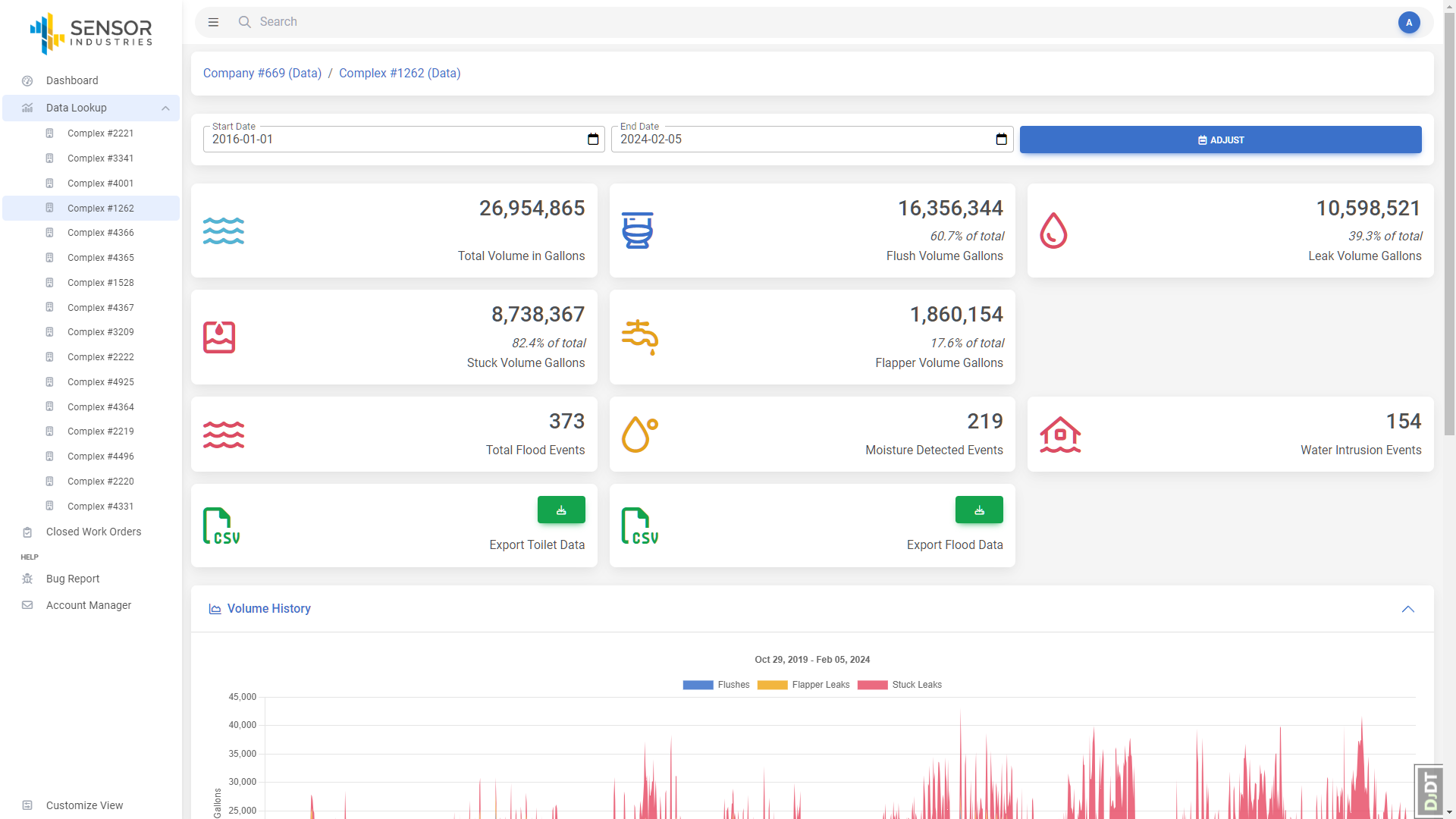Toggle Flapper Leaks series in legend

point(803,685)
